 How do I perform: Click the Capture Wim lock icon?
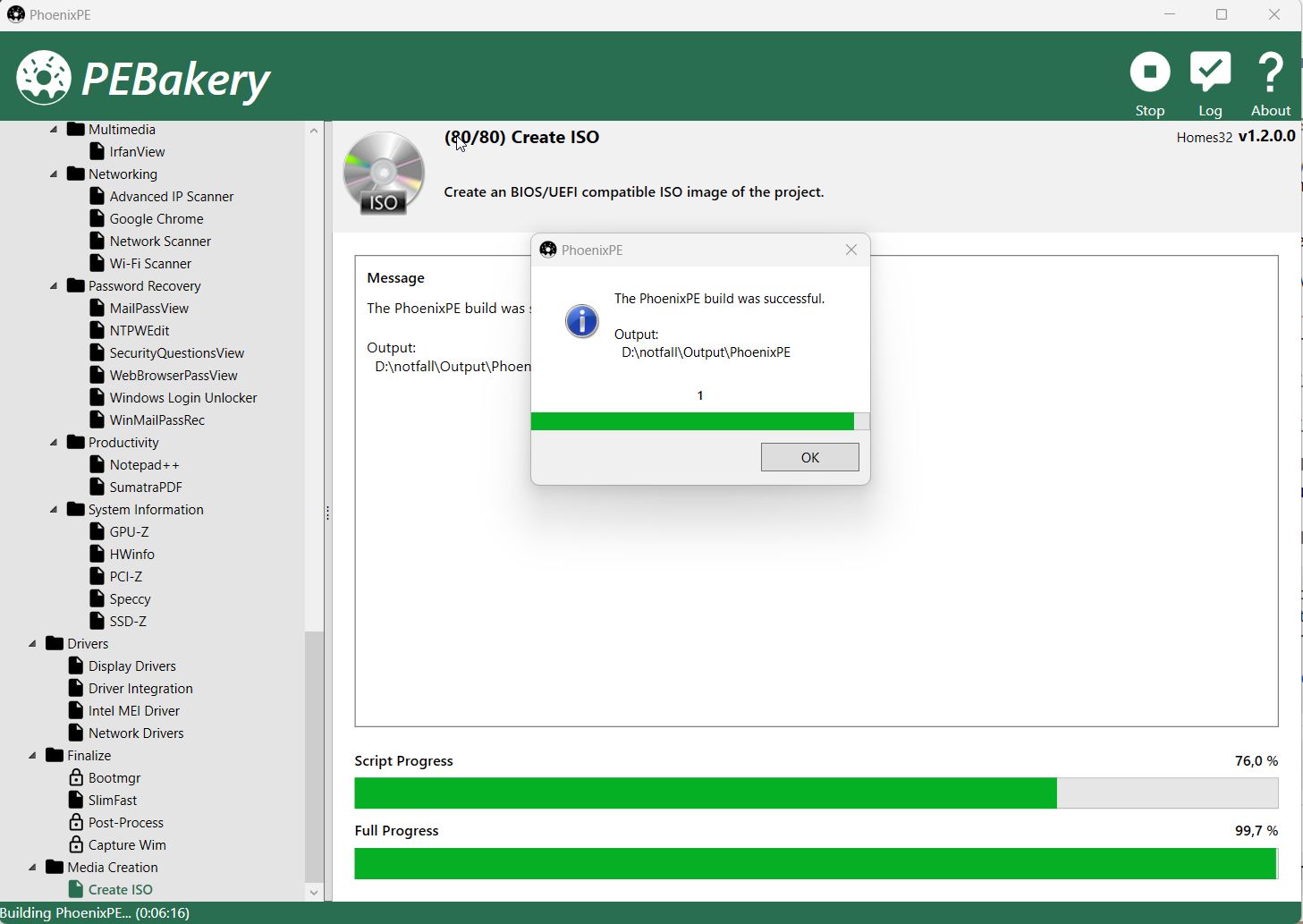(76, 844)
